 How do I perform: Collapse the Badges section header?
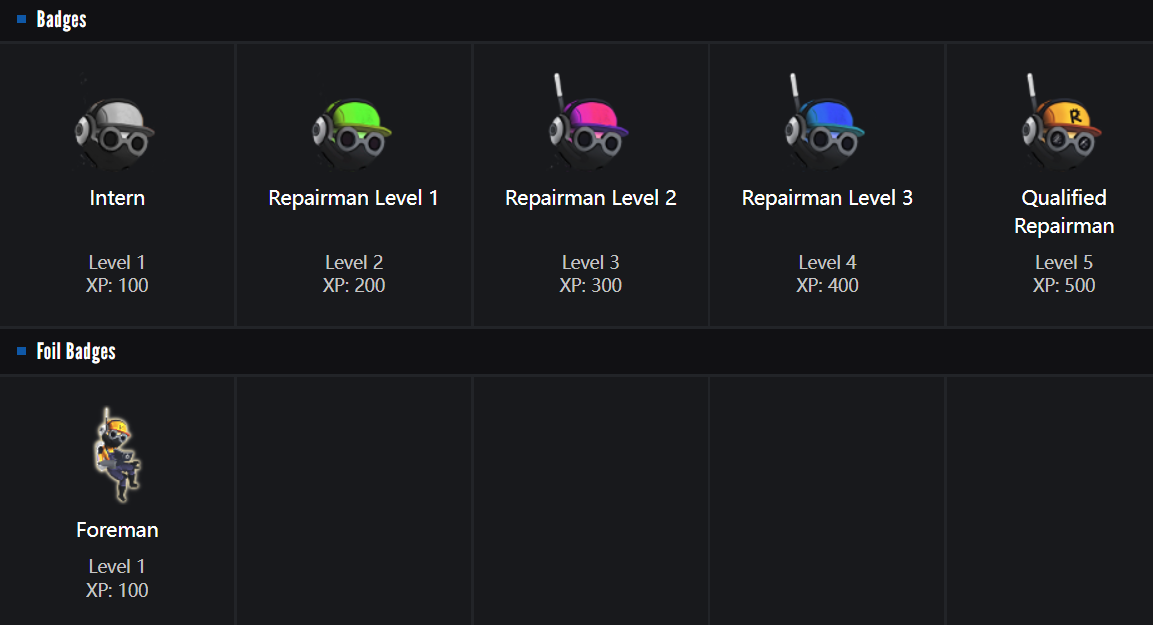(61, 20)
